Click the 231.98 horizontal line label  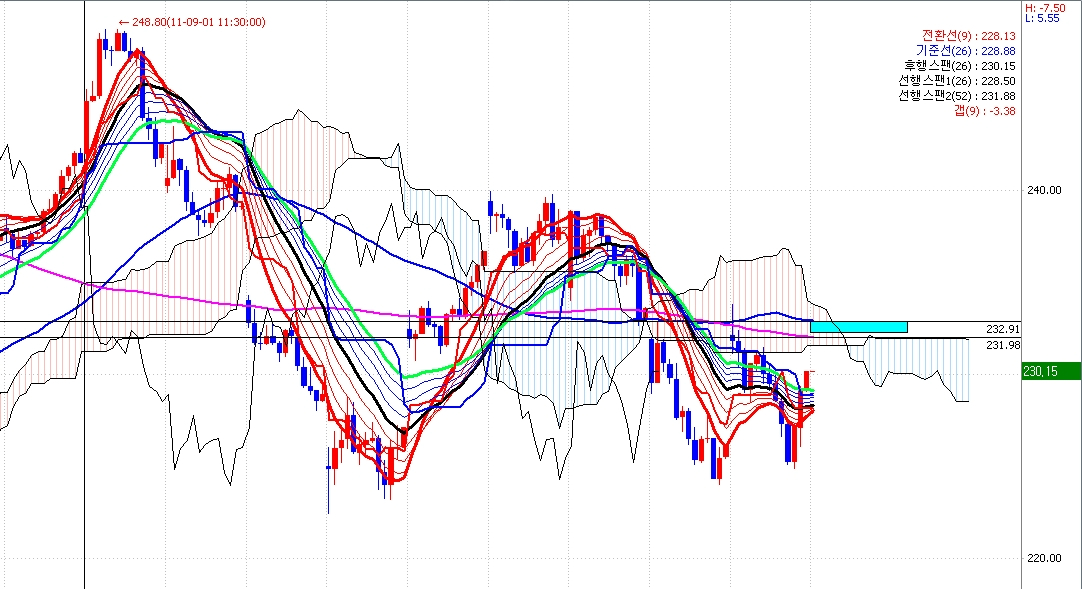click(x=1002, y=345)
